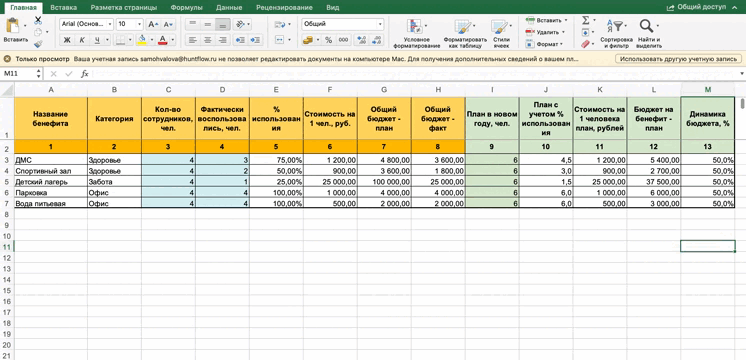Increase font size with the A-up icon
Viewport: 746px width, 360px height.
(x=153, y=24)
